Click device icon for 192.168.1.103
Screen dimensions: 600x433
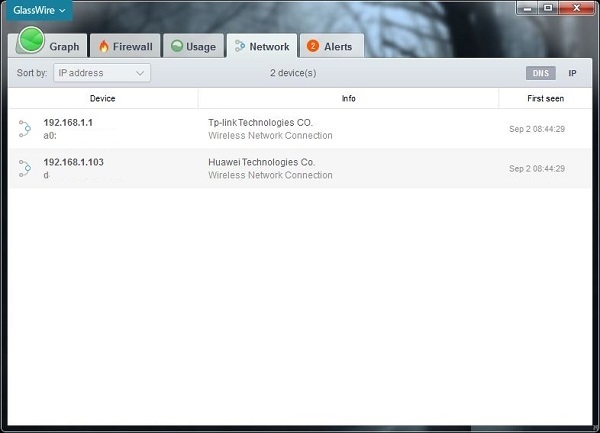tap(25, 169)
